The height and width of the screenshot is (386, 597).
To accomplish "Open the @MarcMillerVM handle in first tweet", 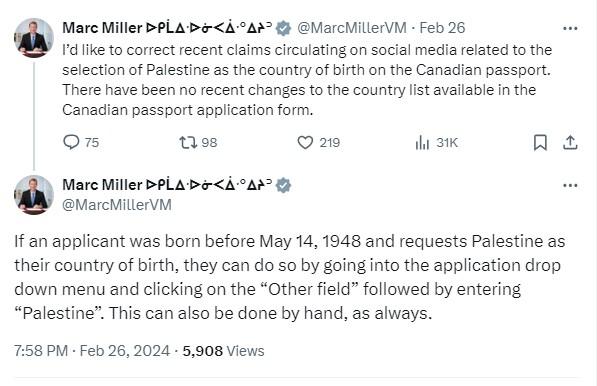I will 351,28.
